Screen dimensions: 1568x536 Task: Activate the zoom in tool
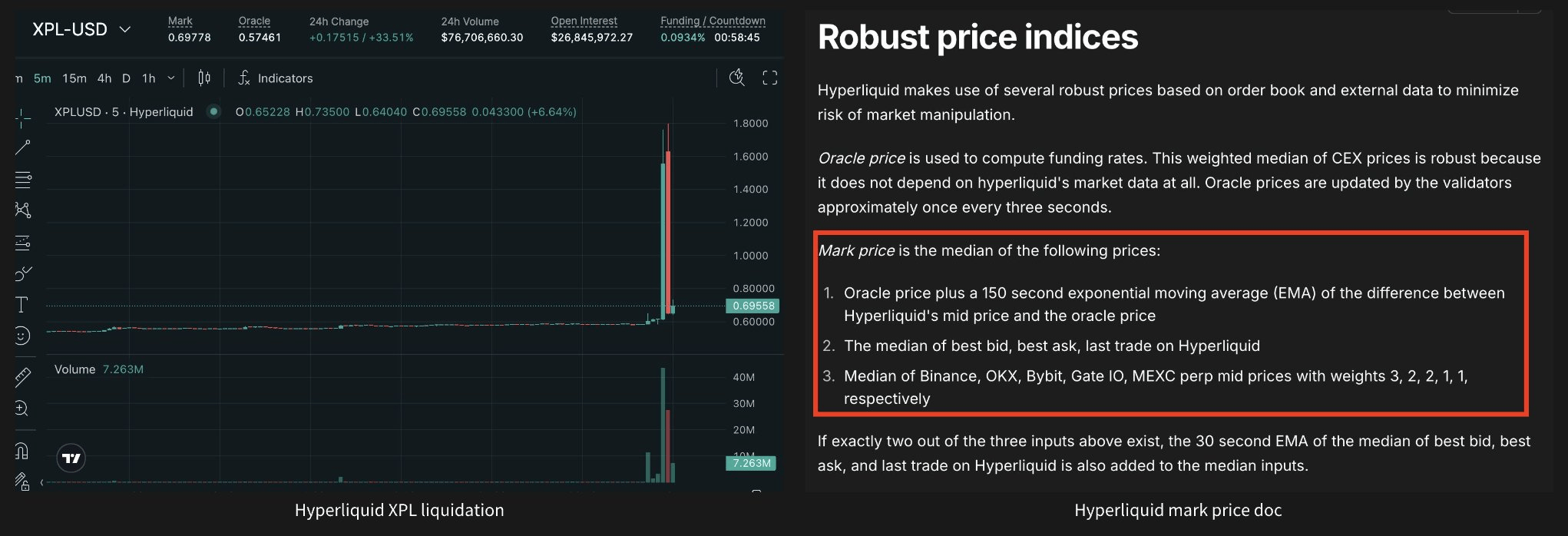tap(22, 409)
